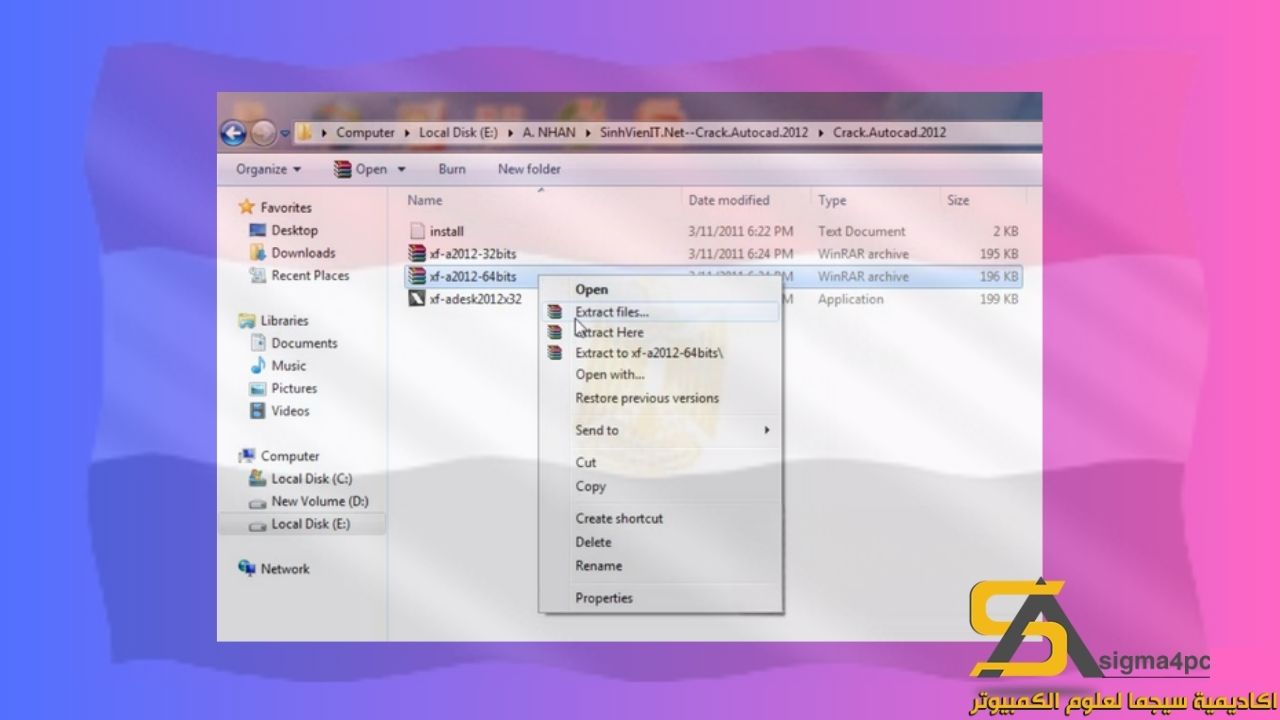Screen dimensions: 1280x720
Task: Choose Extract Here in context menu
Action: [609, 332]
